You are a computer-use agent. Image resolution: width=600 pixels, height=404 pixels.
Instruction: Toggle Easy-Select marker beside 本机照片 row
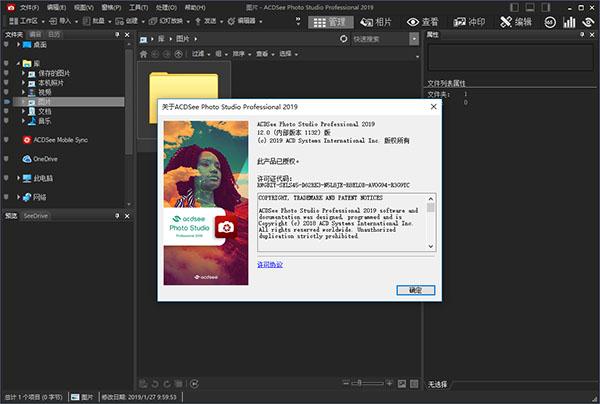click(6, 83)
